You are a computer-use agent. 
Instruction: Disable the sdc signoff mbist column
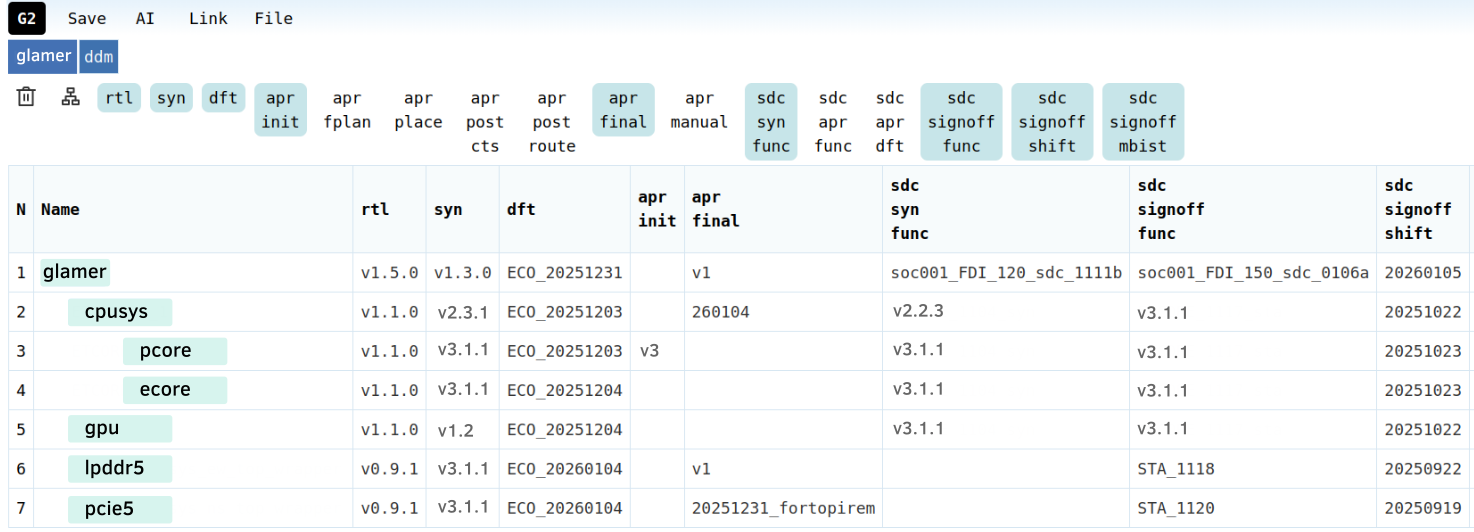point(1142,122)
